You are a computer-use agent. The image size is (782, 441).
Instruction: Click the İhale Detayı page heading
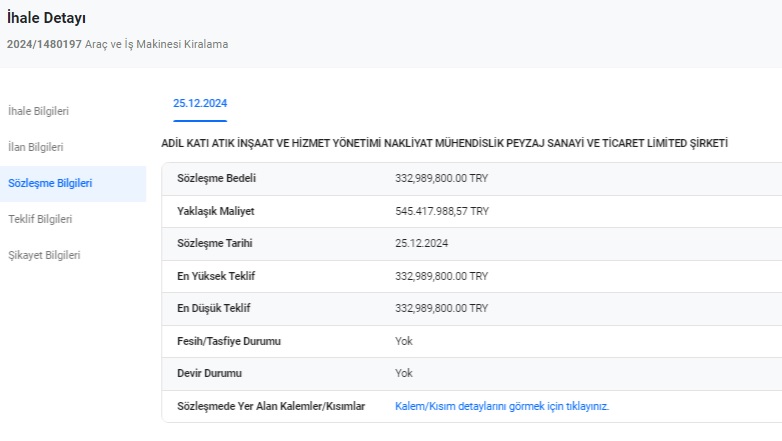click(46, 18)
